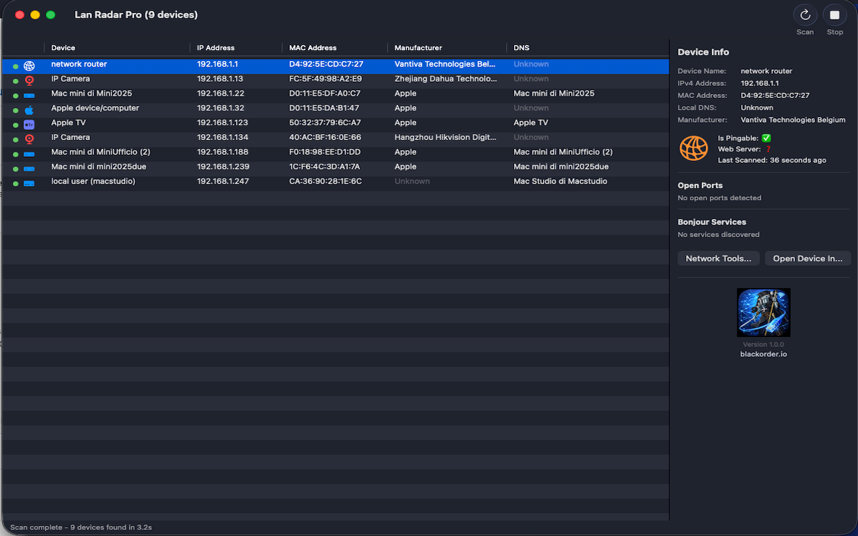Viewport: 858px width, 536px height.
Task: Sort by the IP Address column header
Action: [x=216, y=48]
